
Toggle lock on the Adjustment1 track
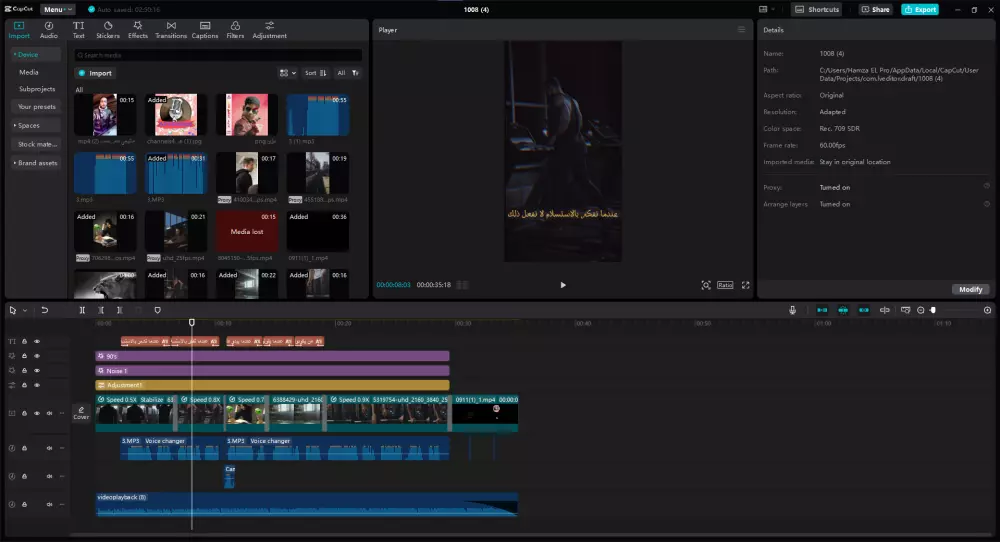point(24,385)
